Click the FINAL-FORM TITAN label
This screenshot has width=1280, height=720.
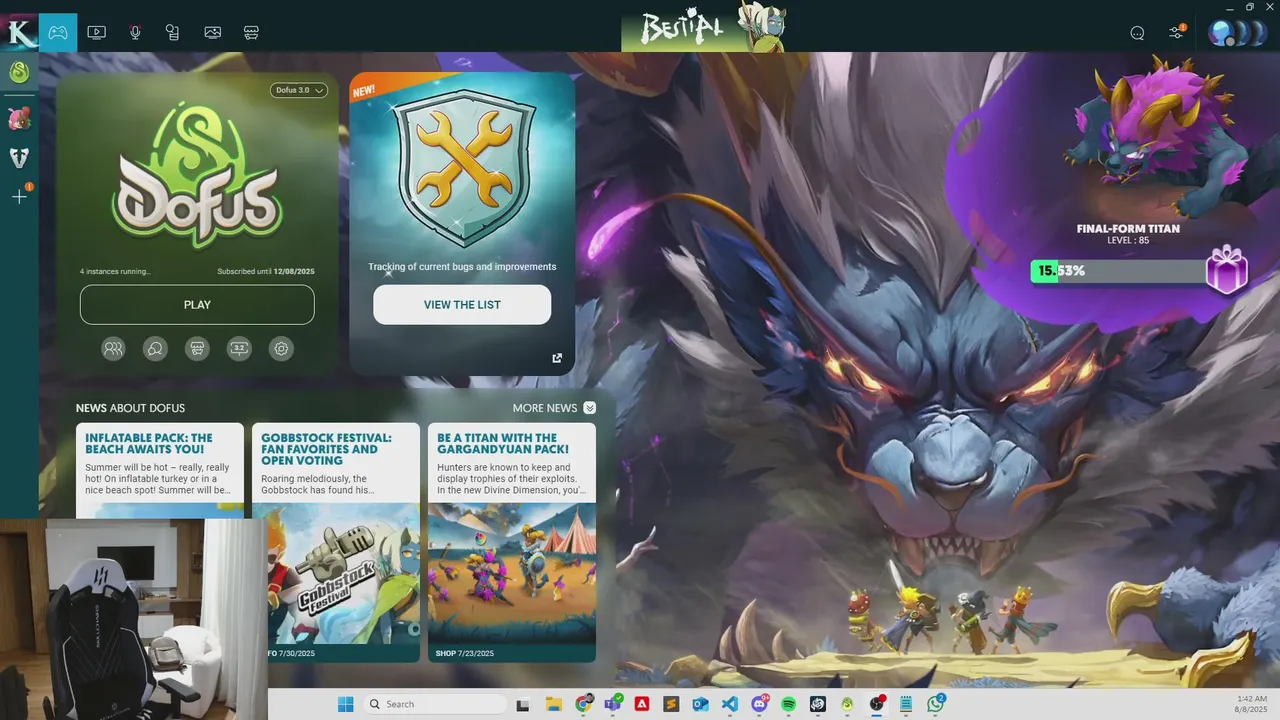tap(1128, 229)
